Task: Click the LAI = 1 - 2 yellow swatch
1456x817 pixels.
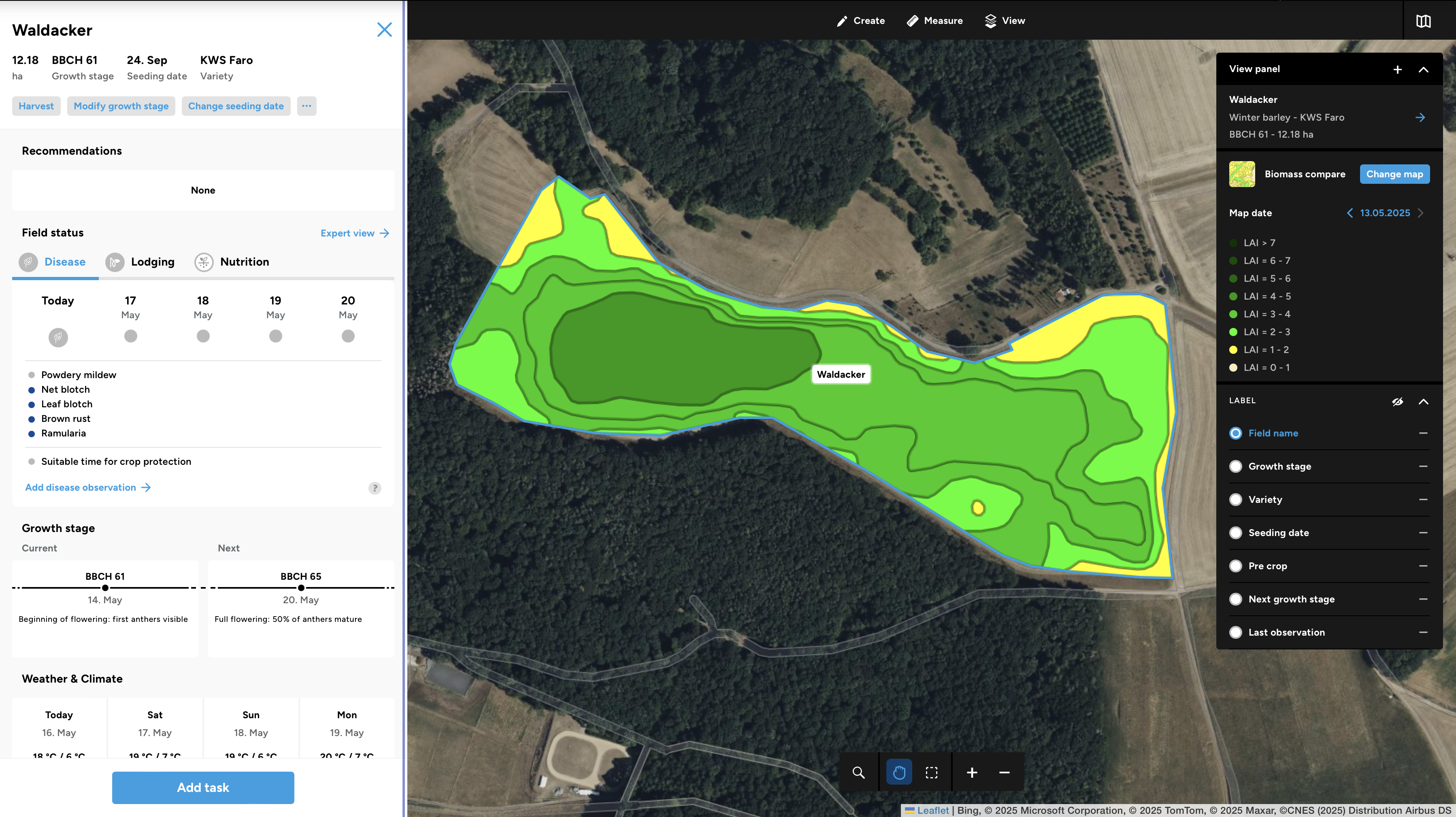Action: (x=1233, y=350)
